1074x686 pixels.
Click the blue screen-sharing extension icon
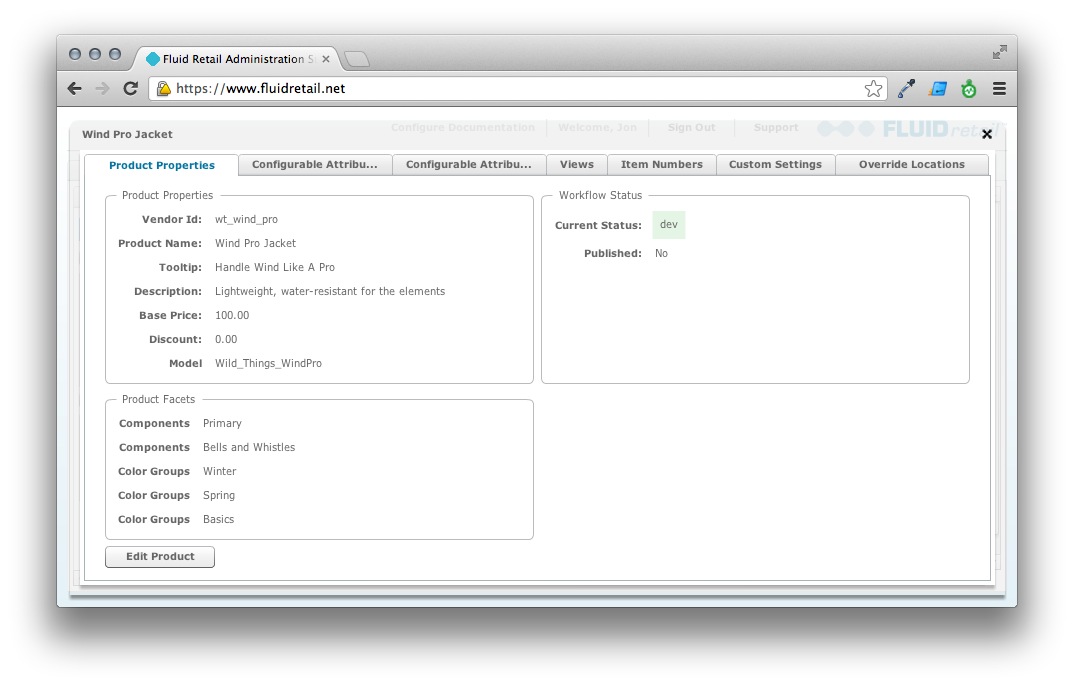(x=937, y=88)
